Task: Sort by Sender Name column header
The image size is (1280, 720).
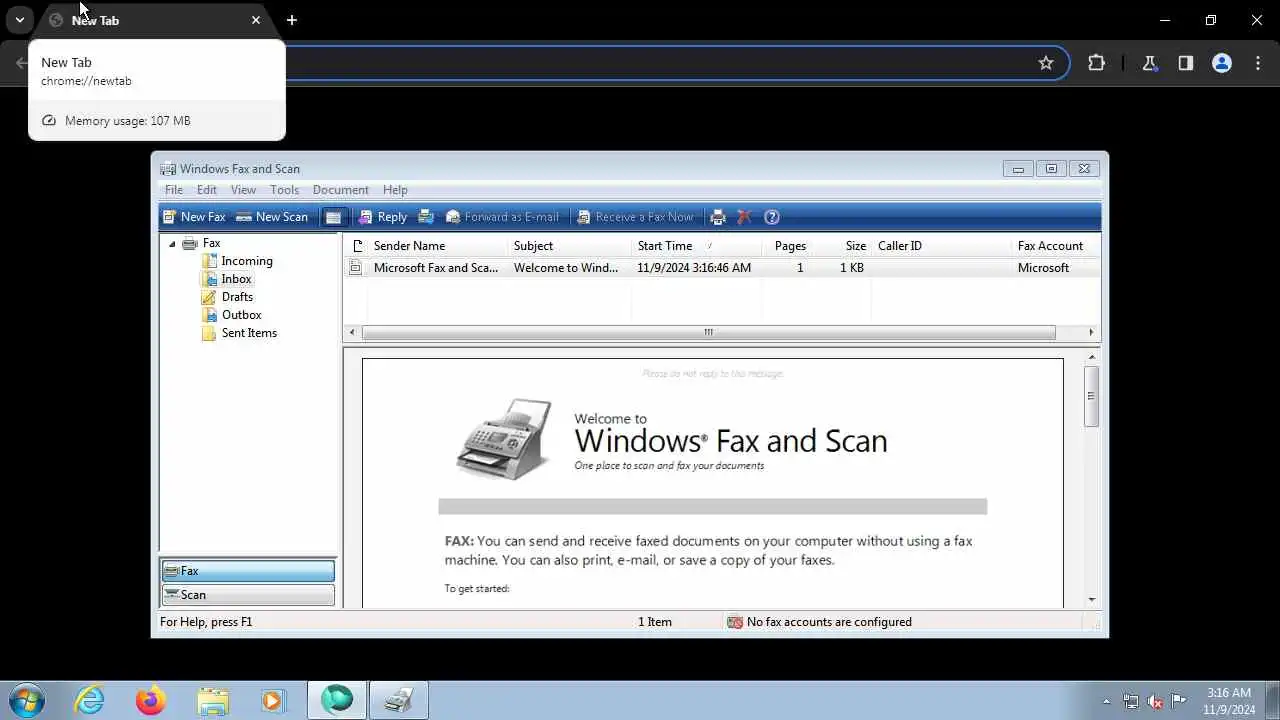Action: (437, 246)
